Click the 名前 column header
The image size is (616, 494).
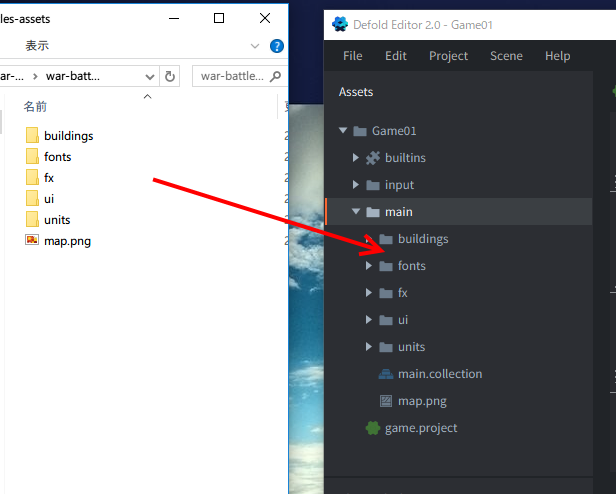click(x=36, y=106)
